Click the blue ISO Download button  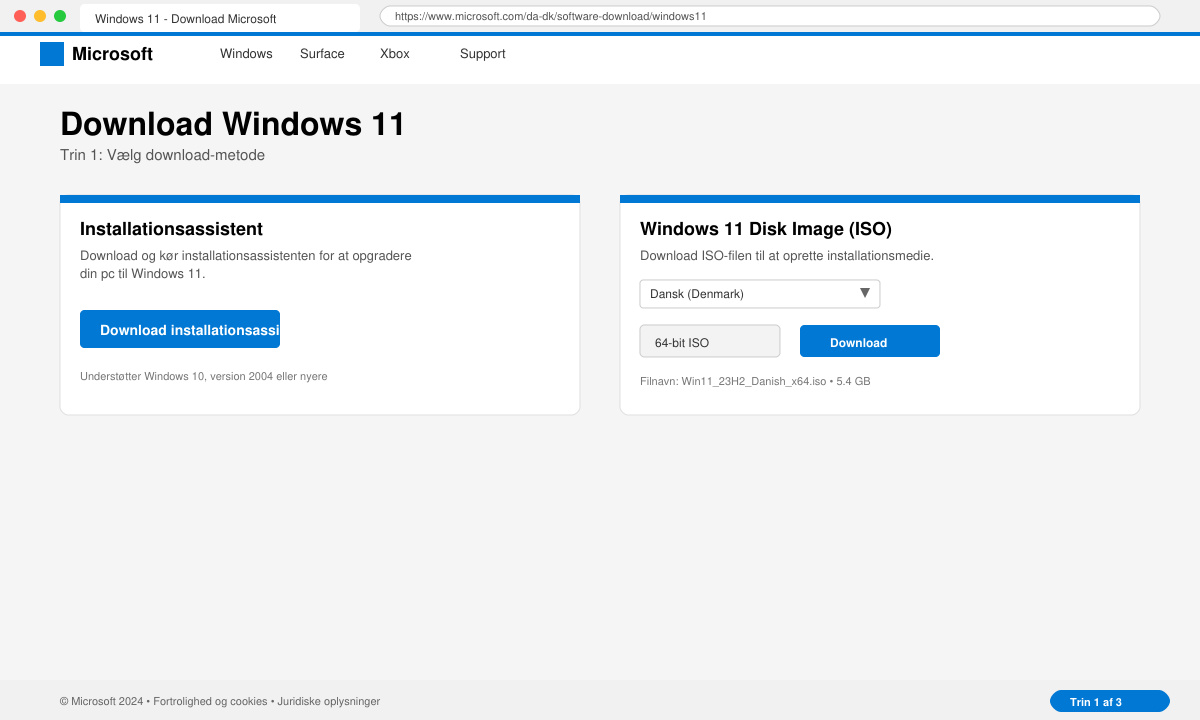pyautogui.click(x=870, y=341)
